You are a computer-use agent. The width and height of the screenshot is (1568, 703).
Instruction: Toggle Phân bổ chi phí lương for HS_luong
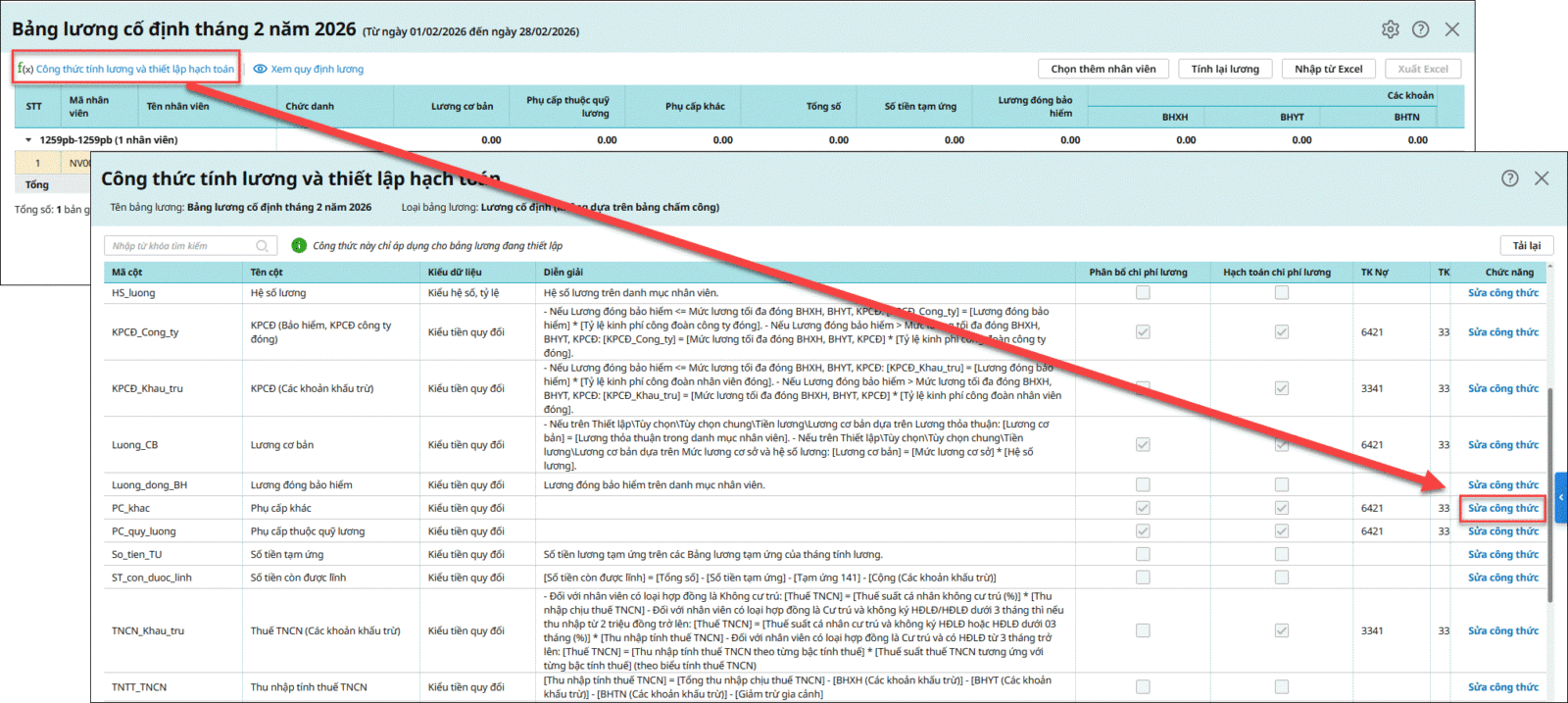(x=1143, y=293)
